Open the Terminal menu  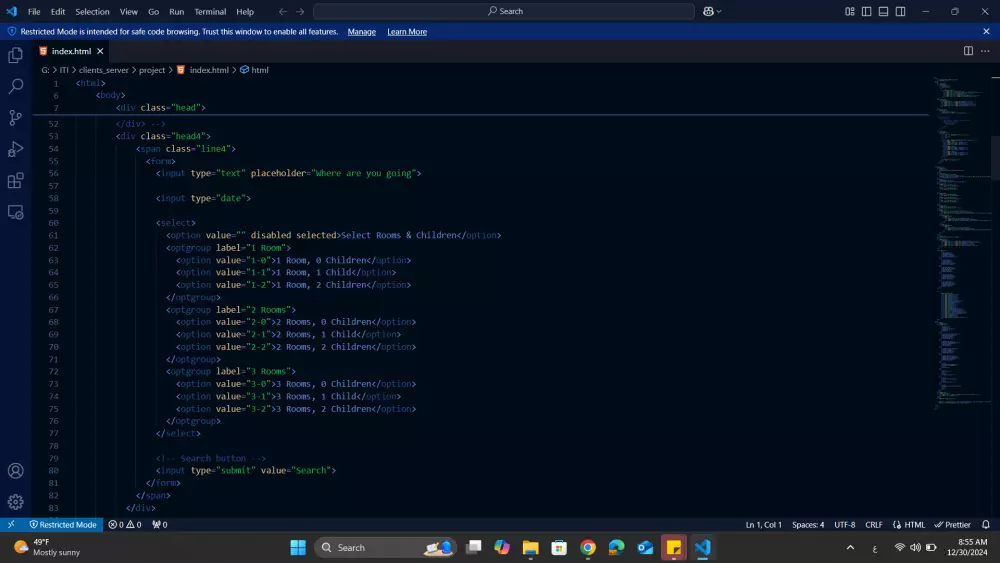coord(210,12)
